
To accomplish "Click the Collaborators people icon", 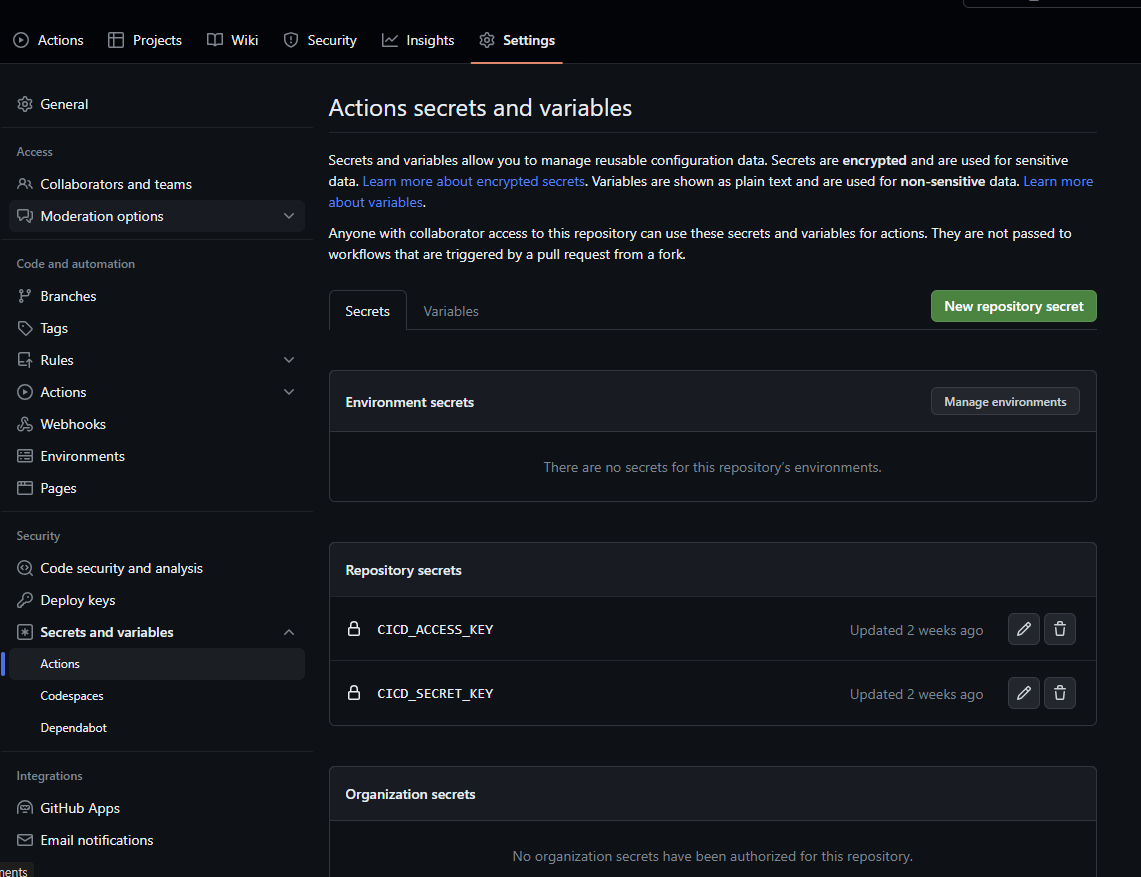I will [25, 184].
